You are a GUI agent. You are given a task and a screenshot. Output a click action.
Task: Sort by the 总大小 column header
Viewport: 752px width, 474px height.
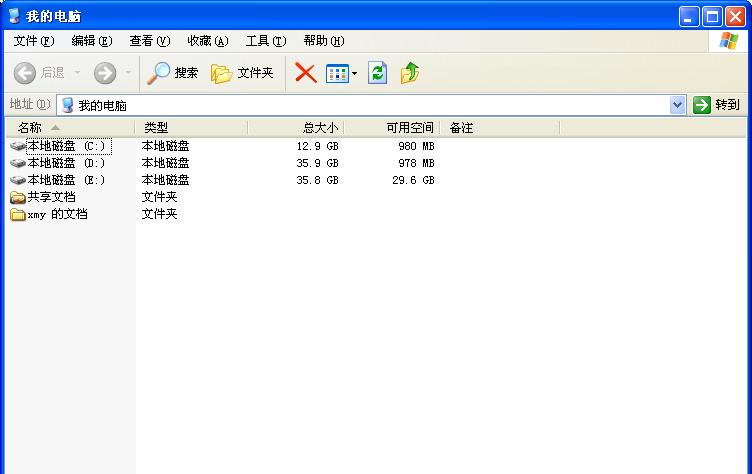[x=296, y=128]
